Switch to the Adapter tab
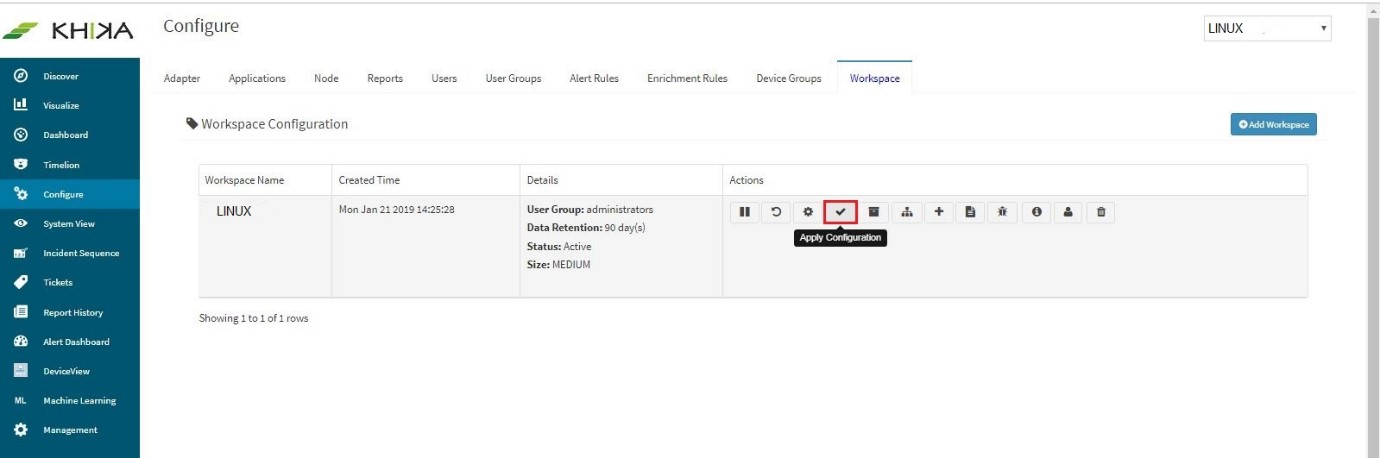The image size is (1380, 458). (182, 79)
